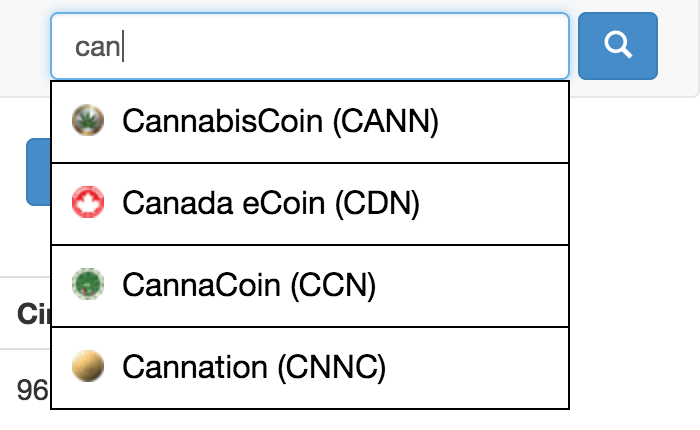This screenshot has height=430, width=700.
Task: Click the CannabisCoin green leaf coin icon
Action: tap(88, 120)
